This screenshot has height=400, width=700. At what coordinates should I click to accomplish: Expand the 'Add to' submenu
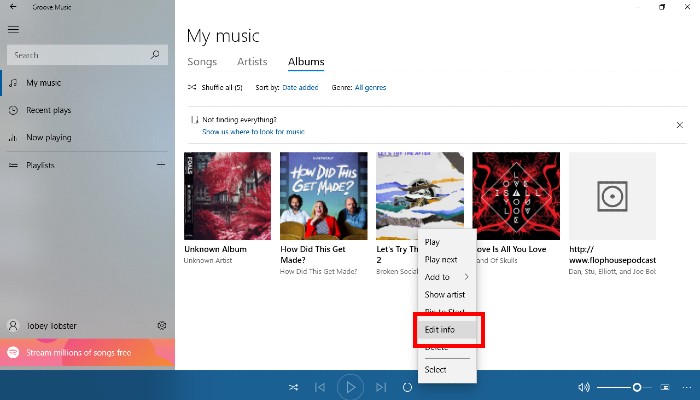point(445,277)
